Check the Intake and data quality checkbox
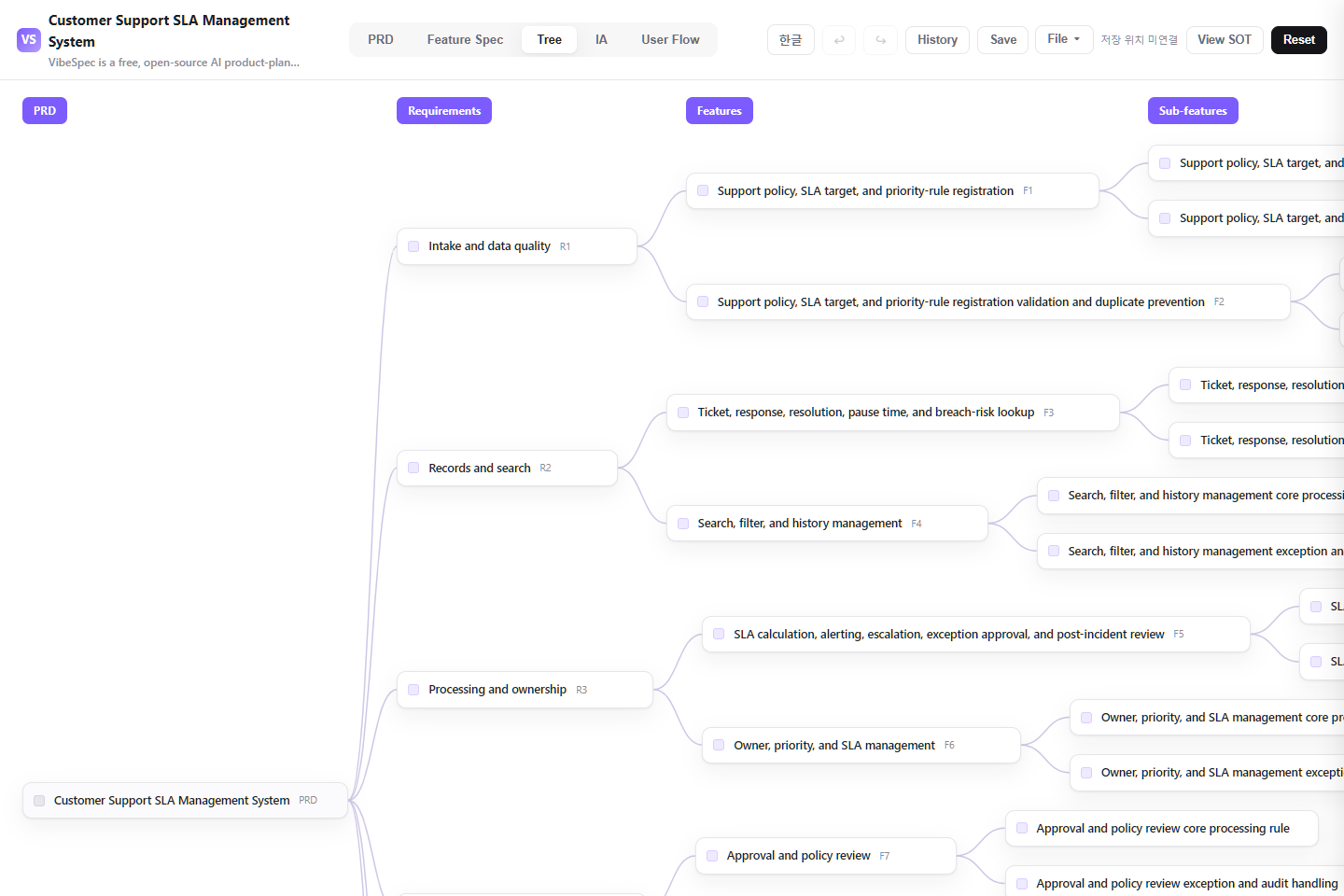 point(413,246)
